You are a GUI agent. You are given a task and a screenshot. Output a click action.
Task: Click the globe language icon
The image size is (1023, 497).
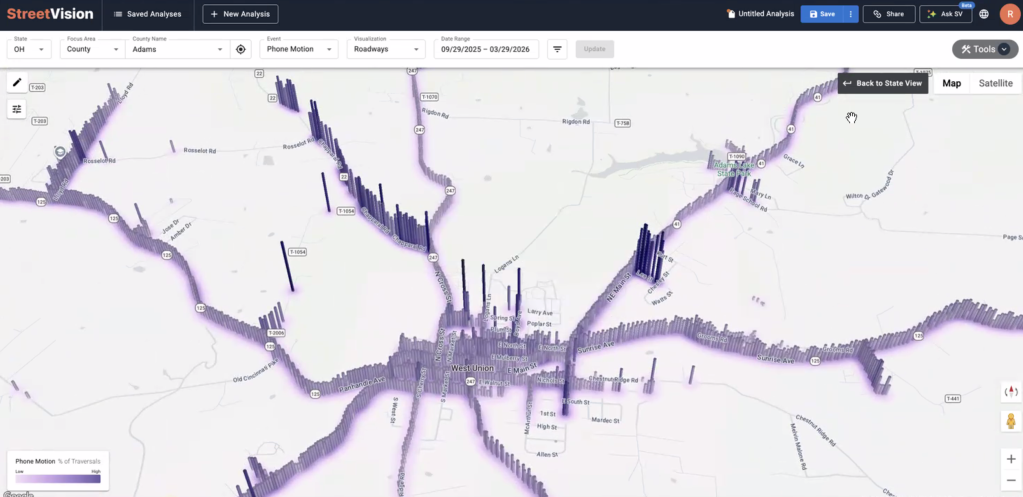984,14
